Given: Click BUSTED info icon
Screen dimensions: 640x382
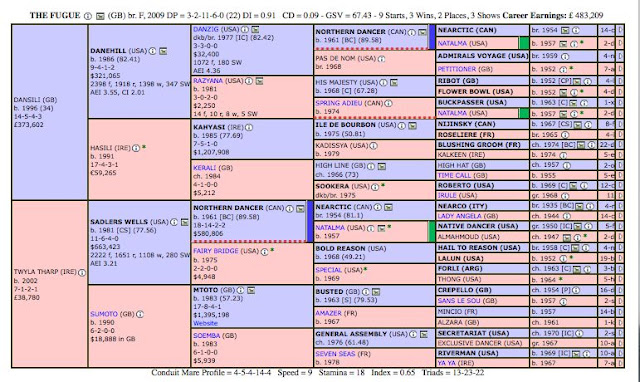Looking at the screenshot, I should [x=365, y=292].
